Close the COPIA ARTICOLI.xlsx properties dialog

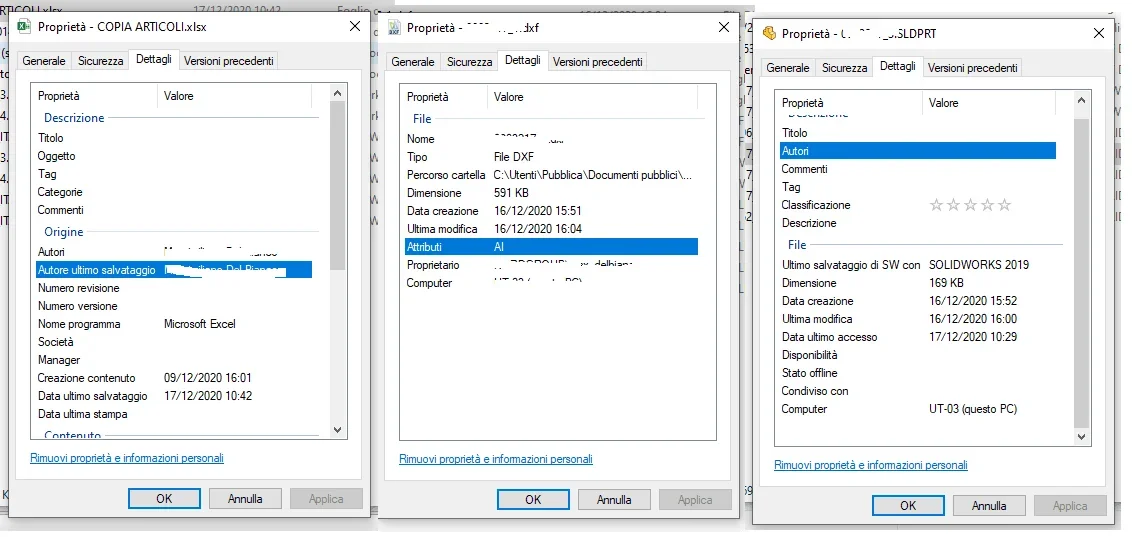click(x=355, y=26)
